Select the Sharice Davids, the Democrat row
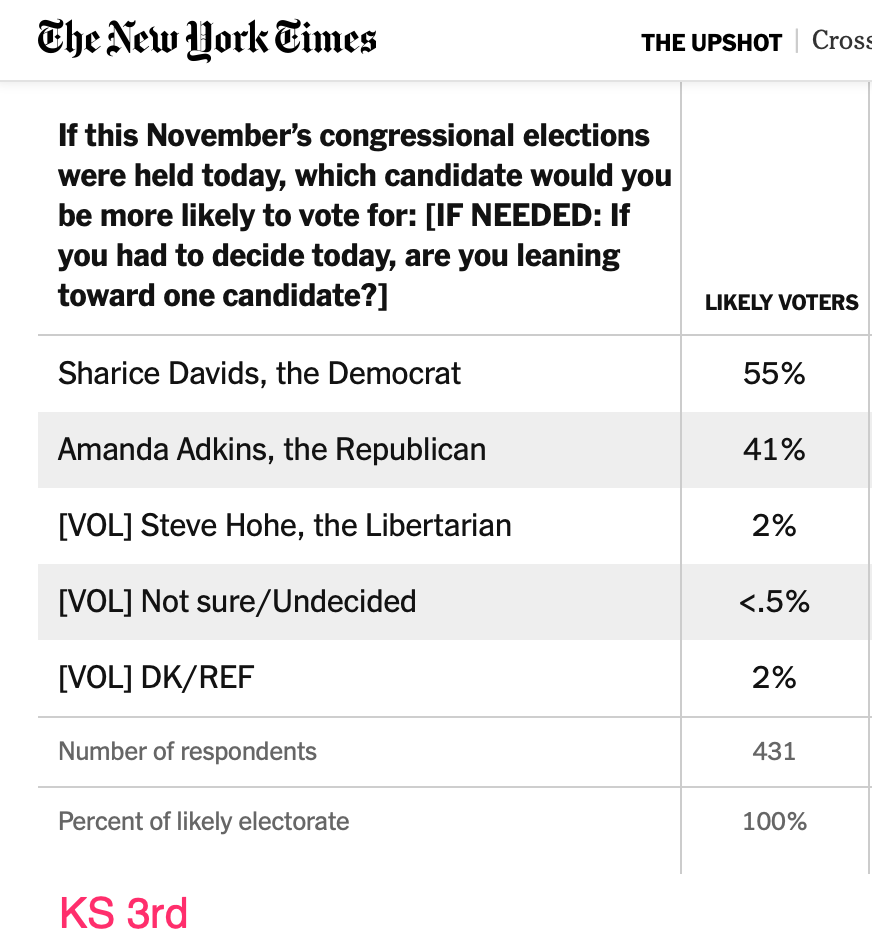The height and width of the screenshot is (948, 872). [x=259, y=373]
